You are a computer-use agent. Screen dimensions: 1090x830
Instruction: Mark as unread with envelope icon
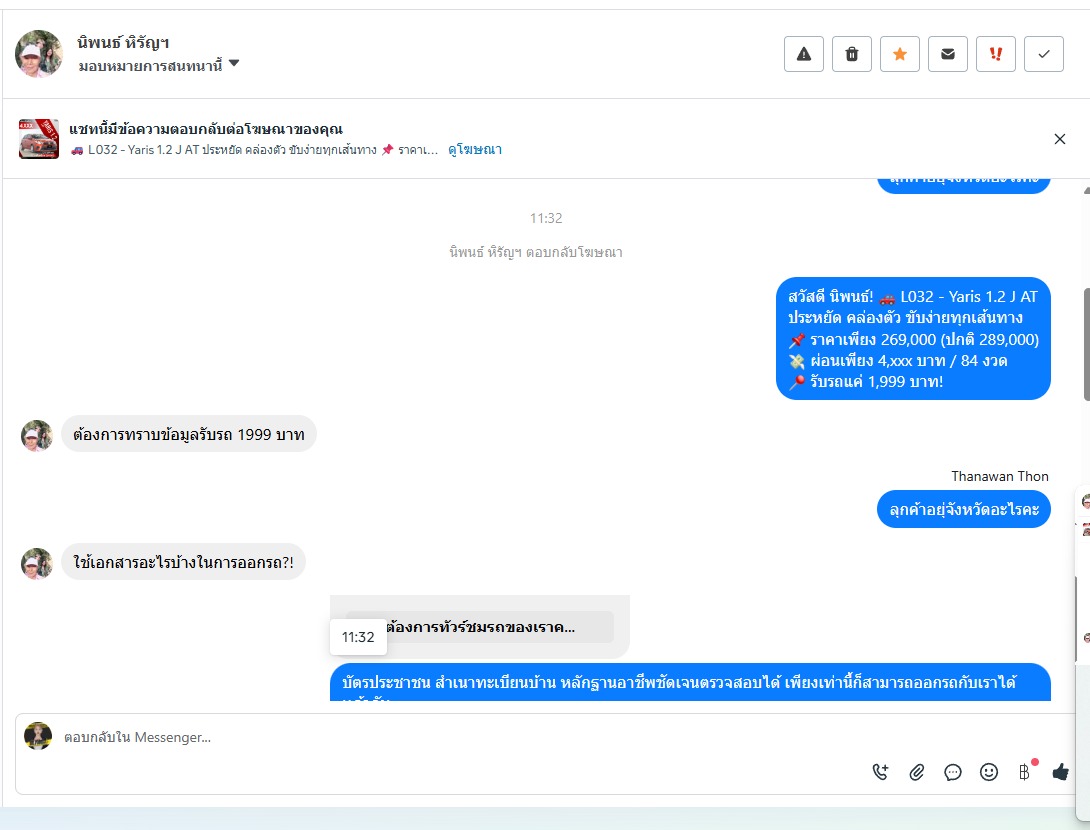point(947,54)
